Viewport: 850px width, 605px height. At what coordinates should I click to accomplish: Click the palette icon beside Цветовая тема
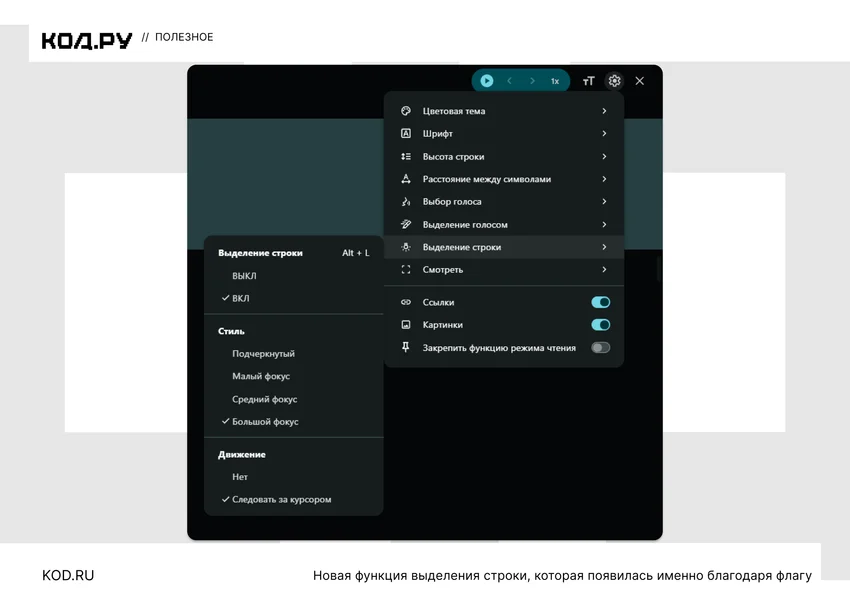click(405, 111)
